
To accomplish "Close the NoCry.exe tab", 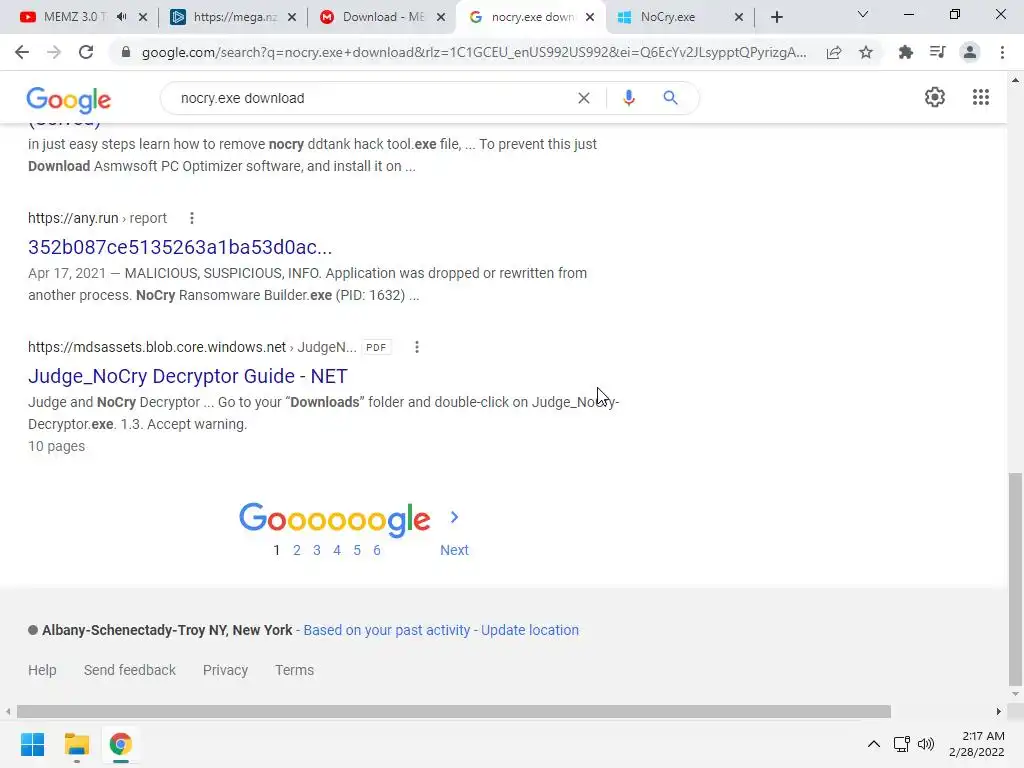I will [739, 17].
